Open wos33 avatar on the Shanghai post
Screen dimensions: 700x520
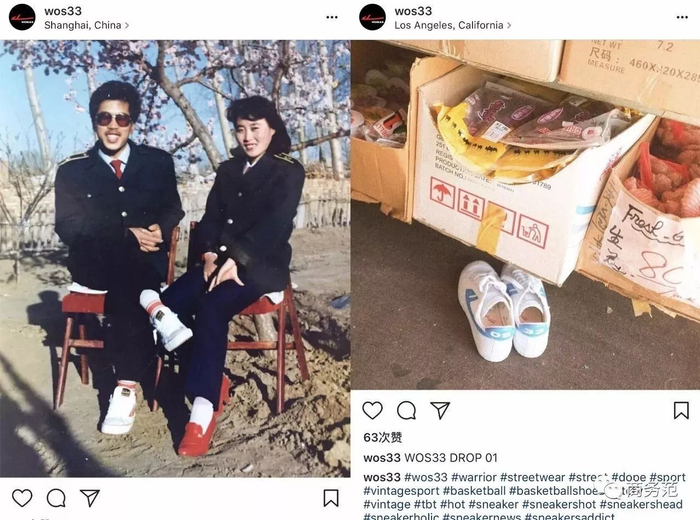[22, 17]
